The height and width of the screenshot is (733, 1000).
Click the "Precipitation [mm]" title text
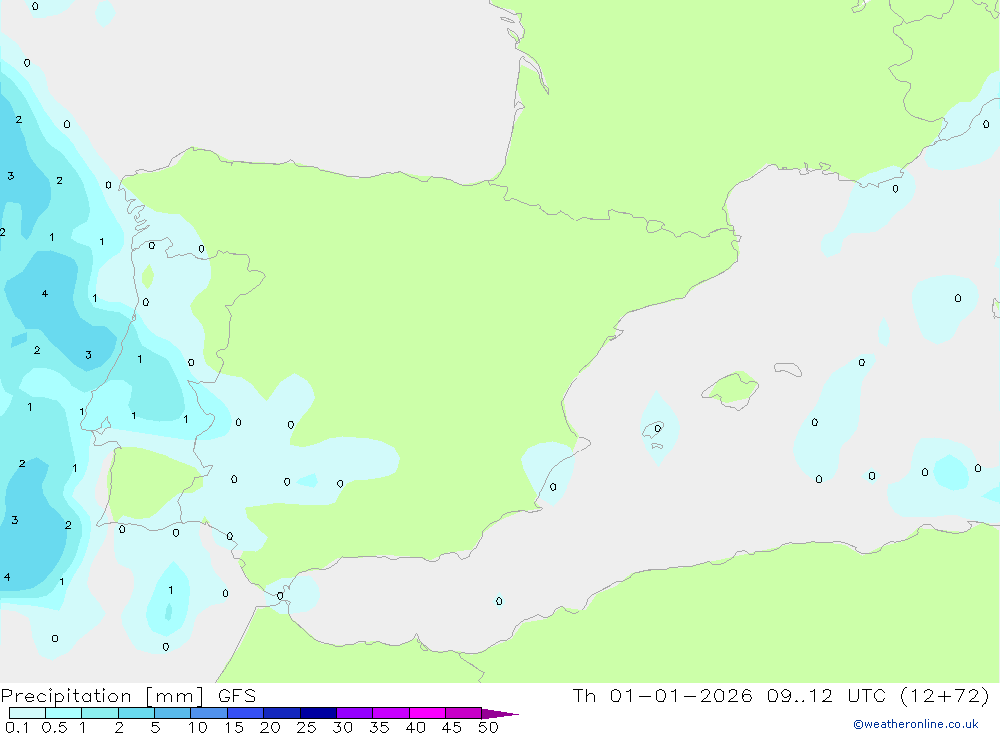(x=103, y=696)
